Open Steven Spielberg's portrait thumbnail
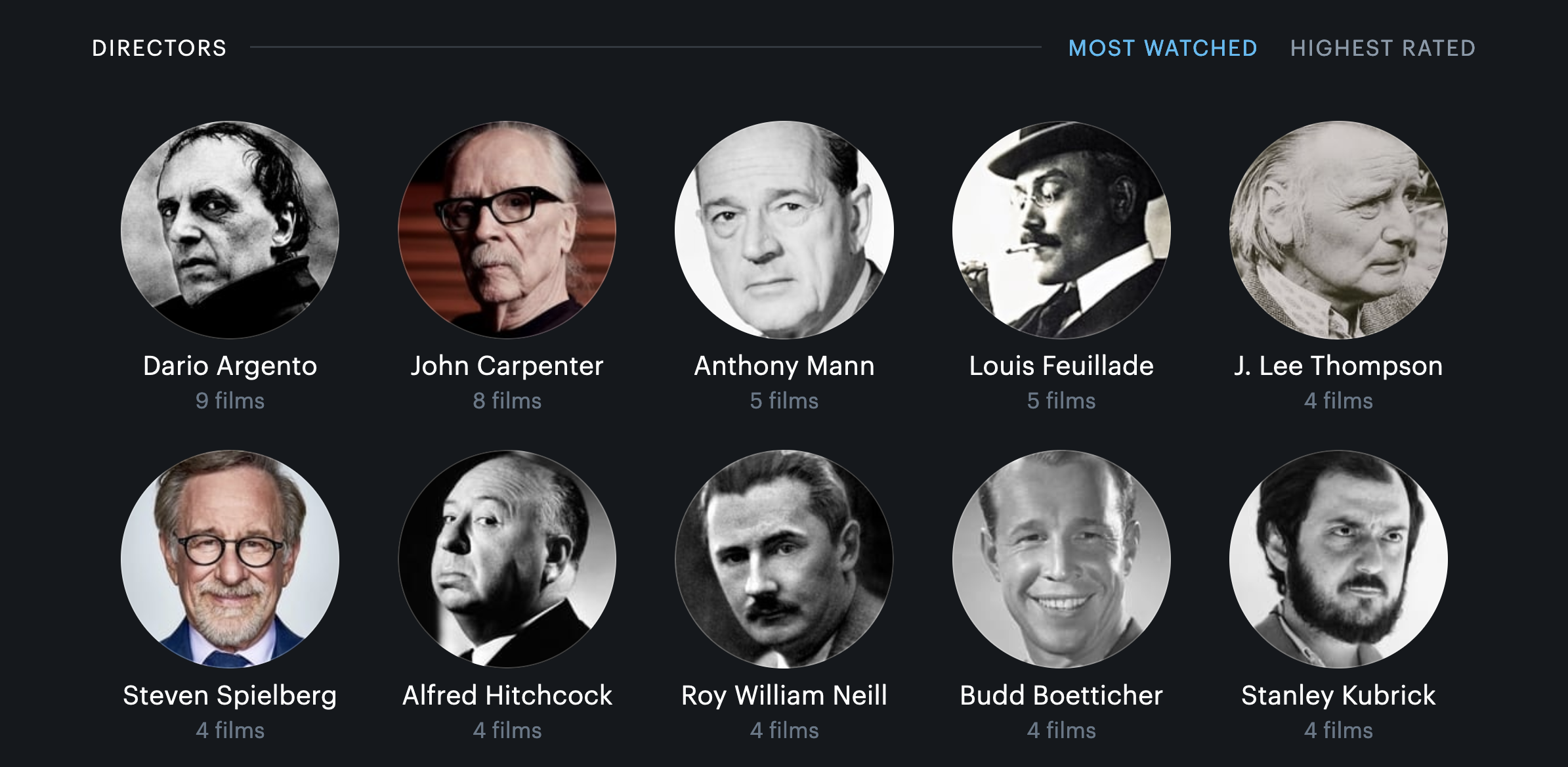1568x767 pixels. 230,559
